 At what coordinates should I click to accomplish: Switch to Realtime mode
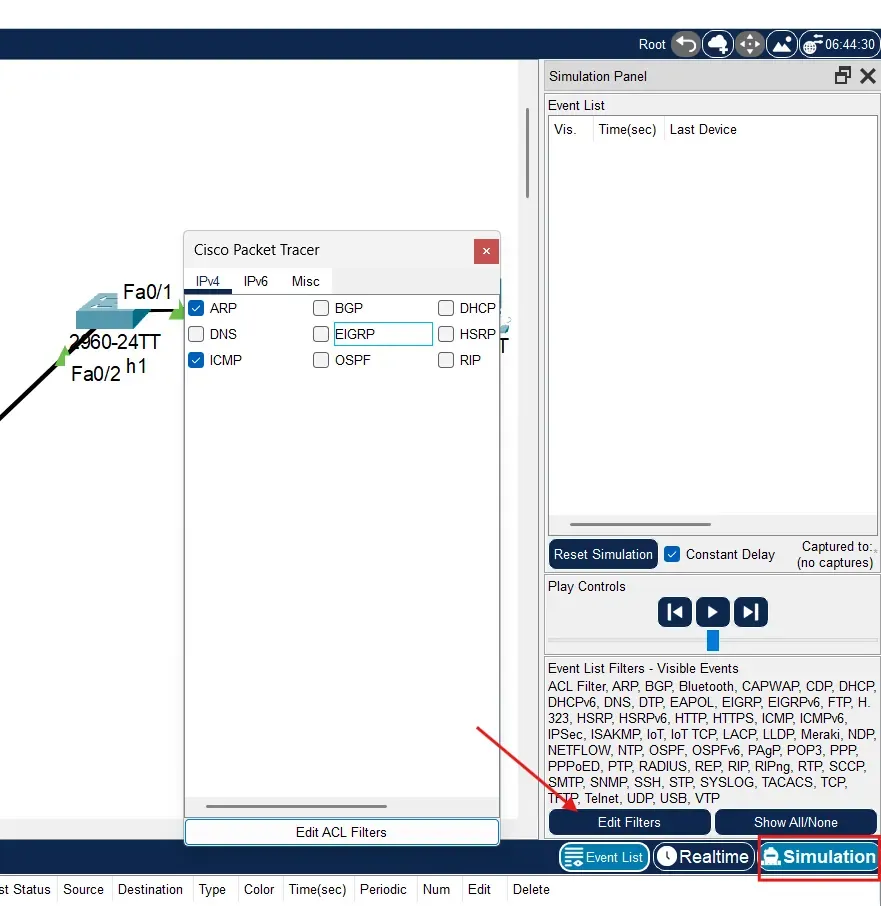coord(704,857)
